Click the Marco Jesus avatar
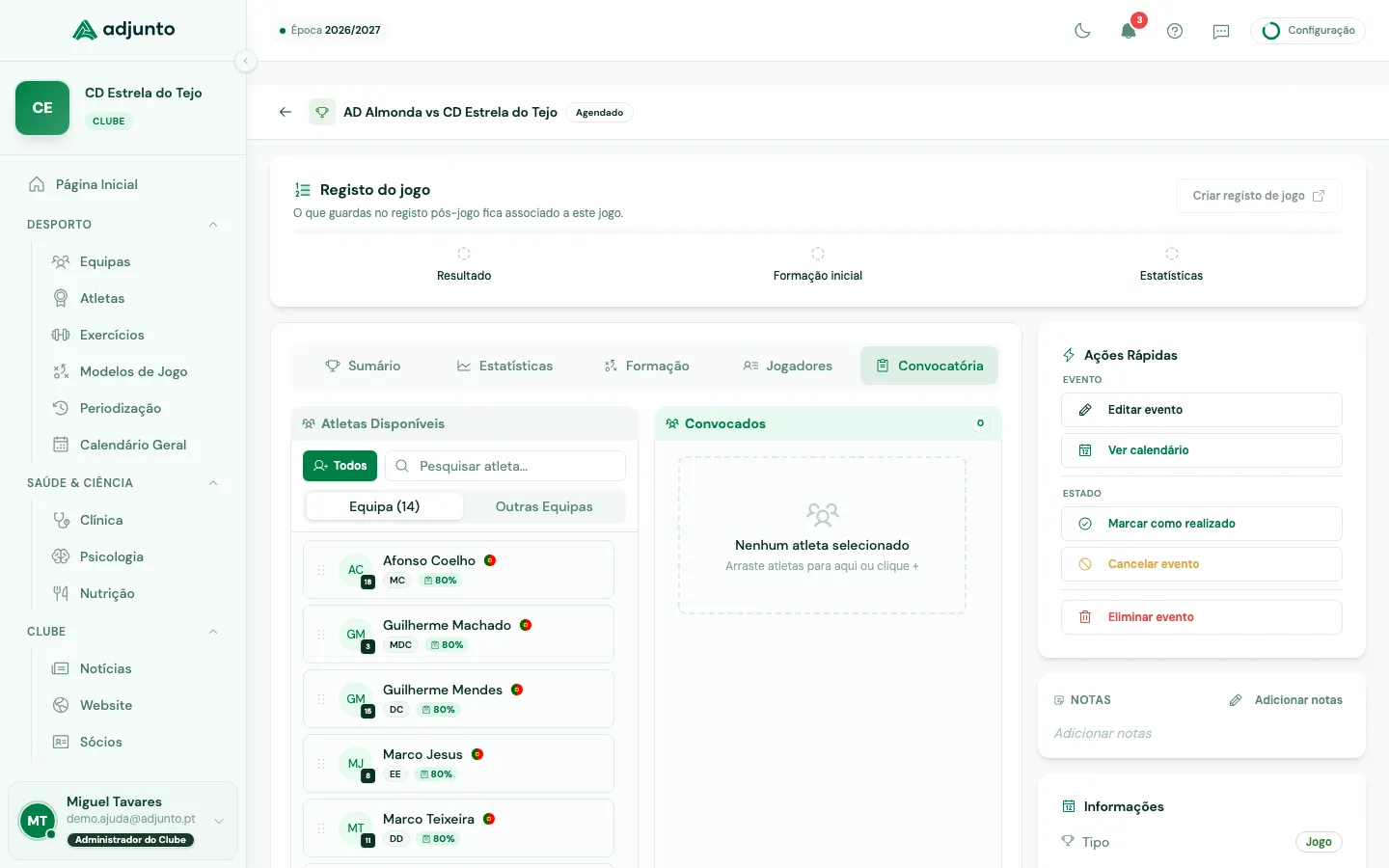This screenshot has height=868, width=1389. tap(356, 764)
